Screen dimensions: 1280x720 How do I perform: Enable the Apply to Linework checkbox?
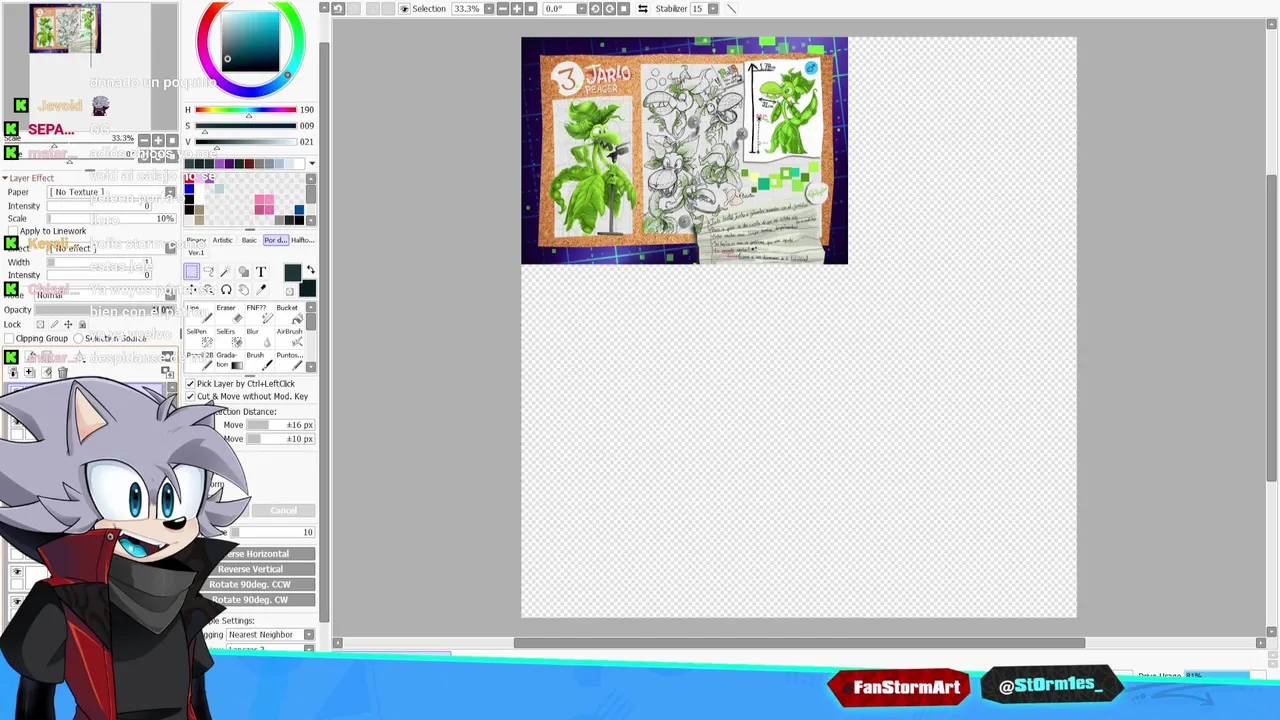pos(13,231)
